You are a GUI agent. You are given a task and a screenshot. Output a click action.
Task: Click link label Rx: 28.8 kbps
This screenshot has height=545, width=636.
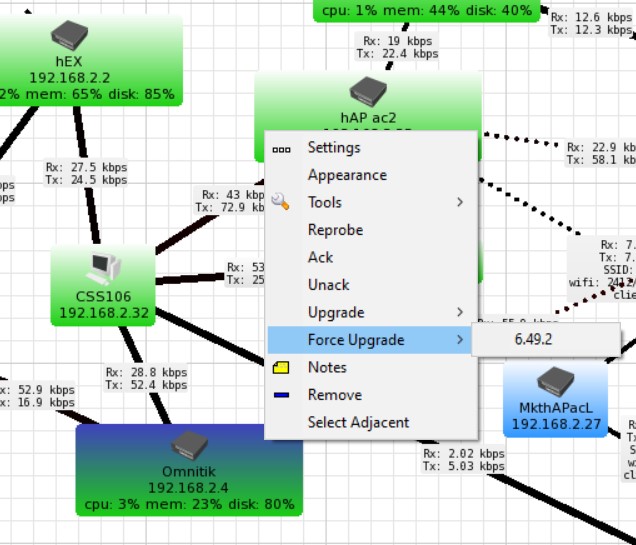[x=146, y=372]
